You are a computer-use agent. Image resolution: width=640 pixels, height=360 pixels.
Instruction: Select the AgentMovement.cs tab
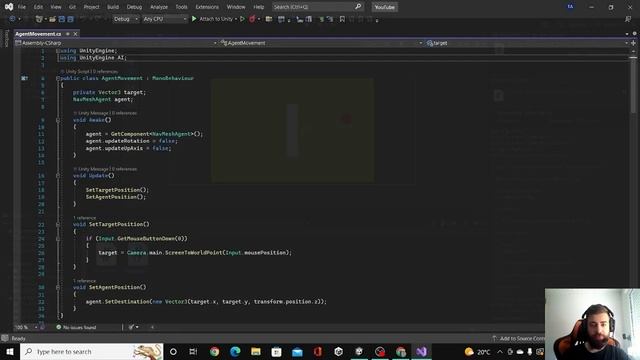coord(38,34)
